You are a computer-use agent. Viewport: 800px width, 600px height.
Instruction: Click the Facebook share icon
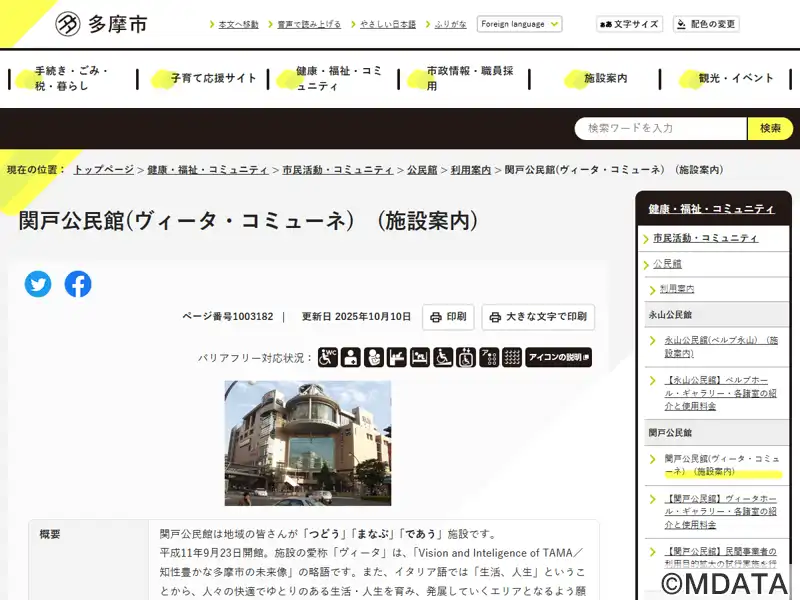tap(78, 284)
